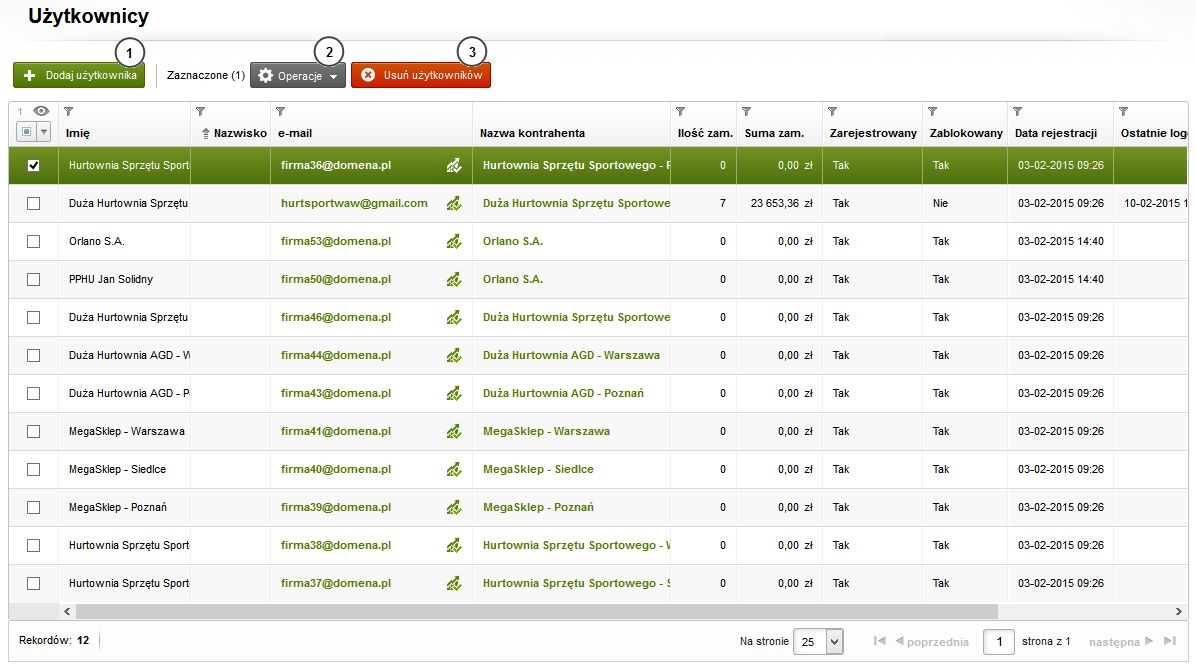Image resolution: width=1196 pixels, height=668 pixels.
Task: Go to last page arrow icon
Action: click(1169, 641)
